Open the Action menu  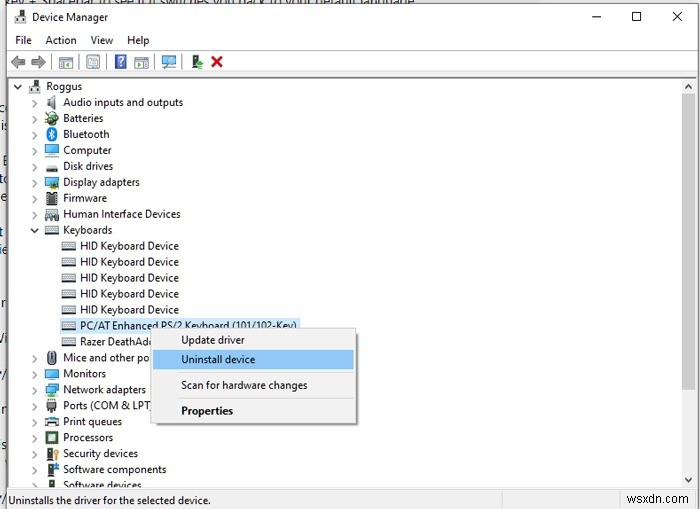pyautogui.click(x=61, y=40)
